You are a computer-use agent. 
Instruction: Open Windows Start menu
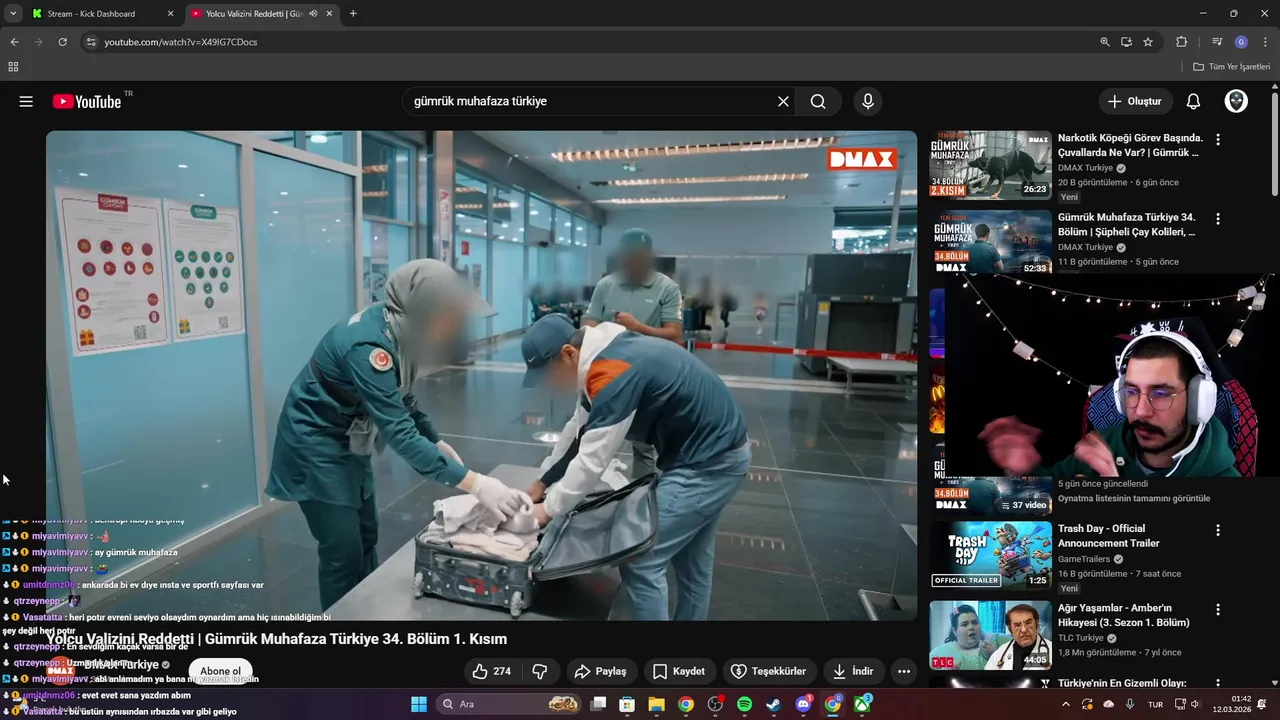tap(419, 704)
